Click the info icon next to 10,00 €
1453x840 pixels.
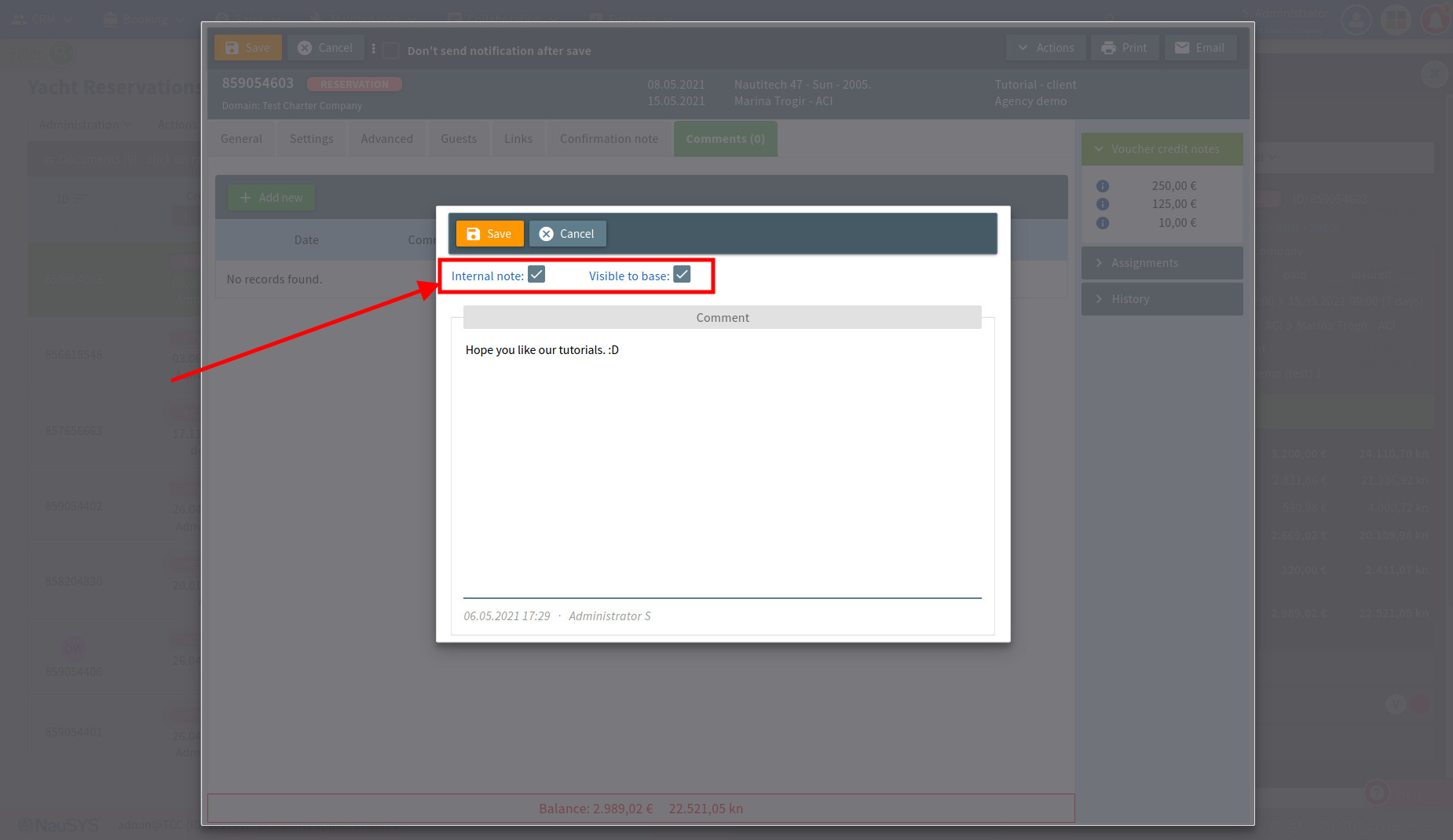(x=1103, y=223)
